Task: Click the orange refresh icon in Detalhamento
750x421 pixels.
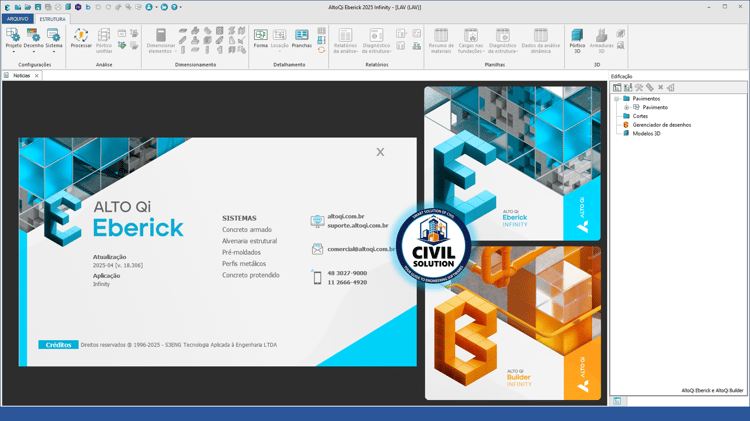Action: (321, 50)
